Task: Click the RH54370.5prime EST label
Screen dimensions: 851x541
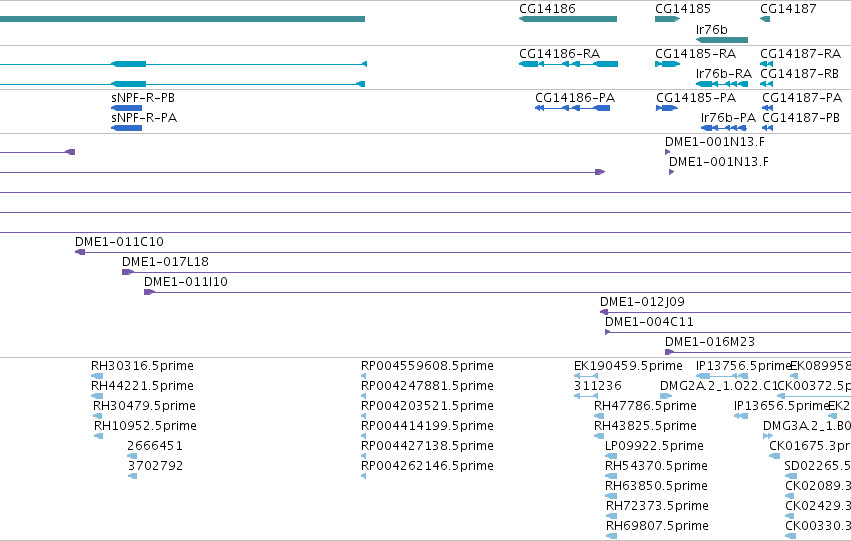Action: tap(656, 466)
